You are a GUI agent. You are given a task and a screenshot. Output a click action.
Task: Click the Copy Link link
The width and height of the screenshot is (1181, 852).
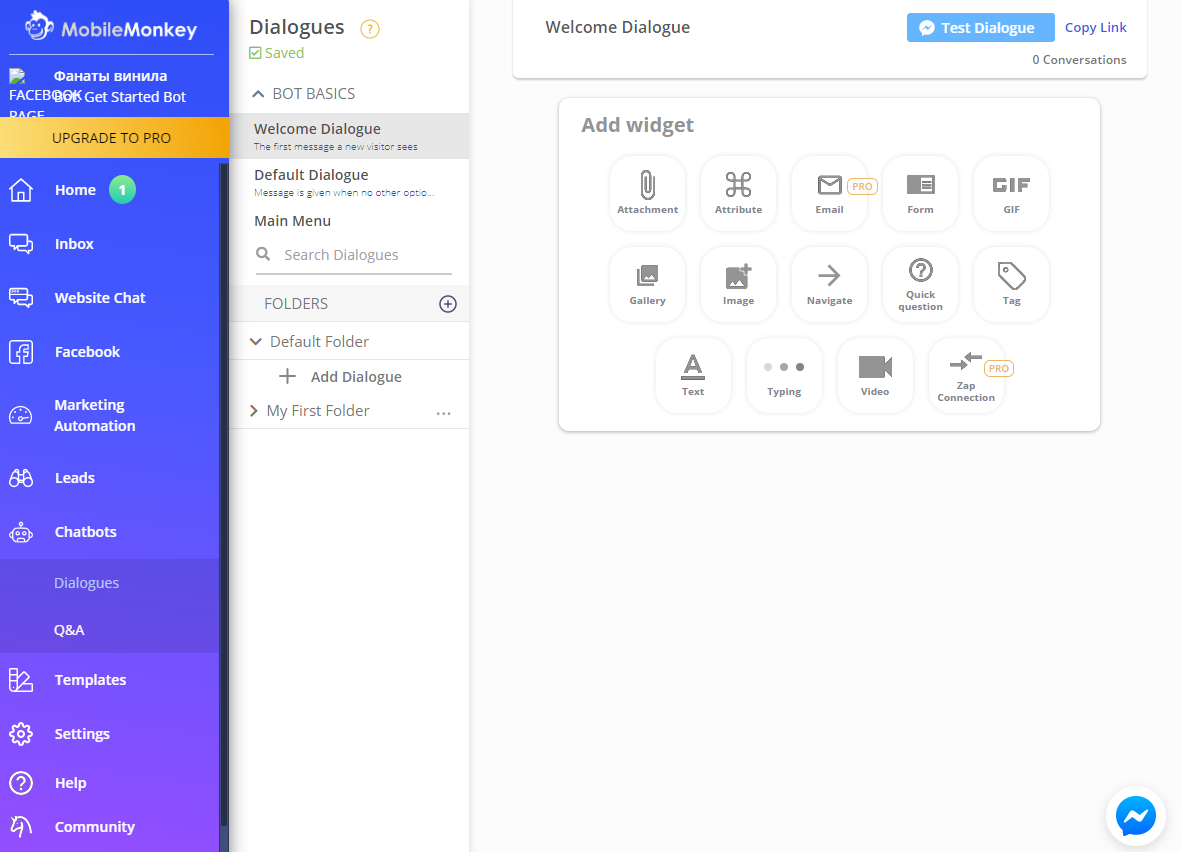[1095, 28]
